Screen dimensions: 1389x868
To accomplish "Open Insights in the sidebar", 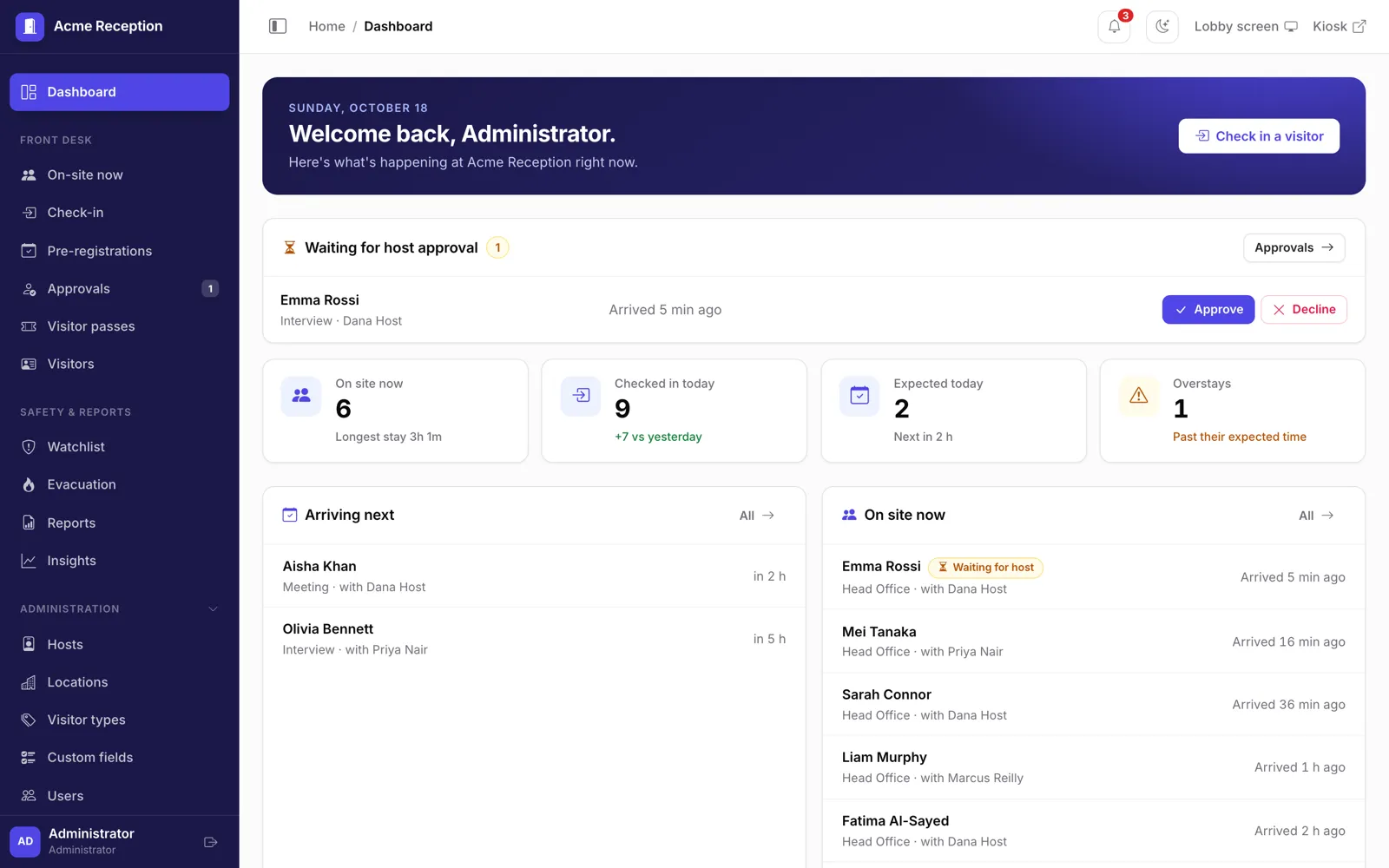I will [x=120, y=561].
